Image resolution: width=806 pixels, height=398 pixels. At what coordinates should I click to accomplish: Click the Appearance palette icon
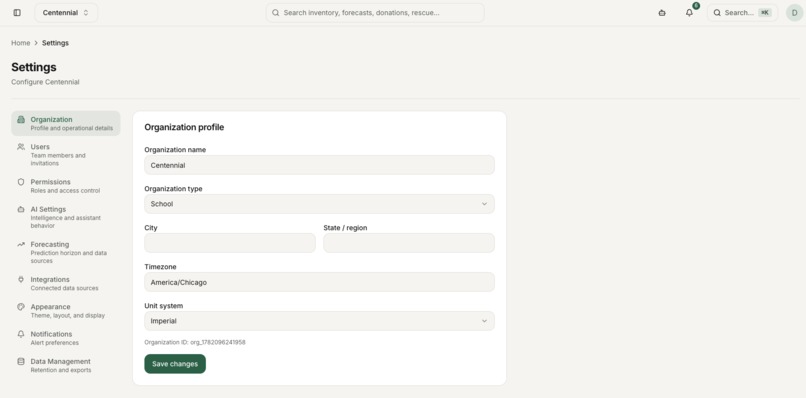click(x=21, y=307)
